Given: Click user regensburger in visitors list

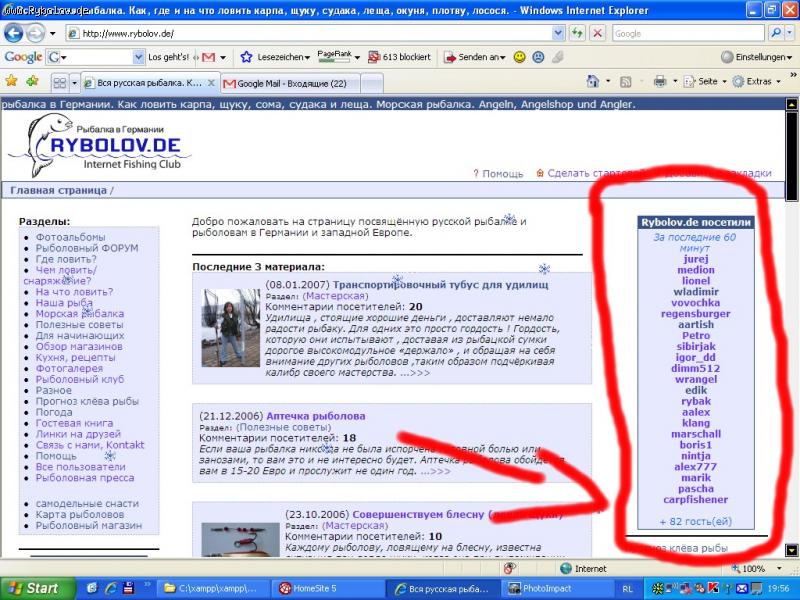Looking at the screenshot, I should 695,313.
